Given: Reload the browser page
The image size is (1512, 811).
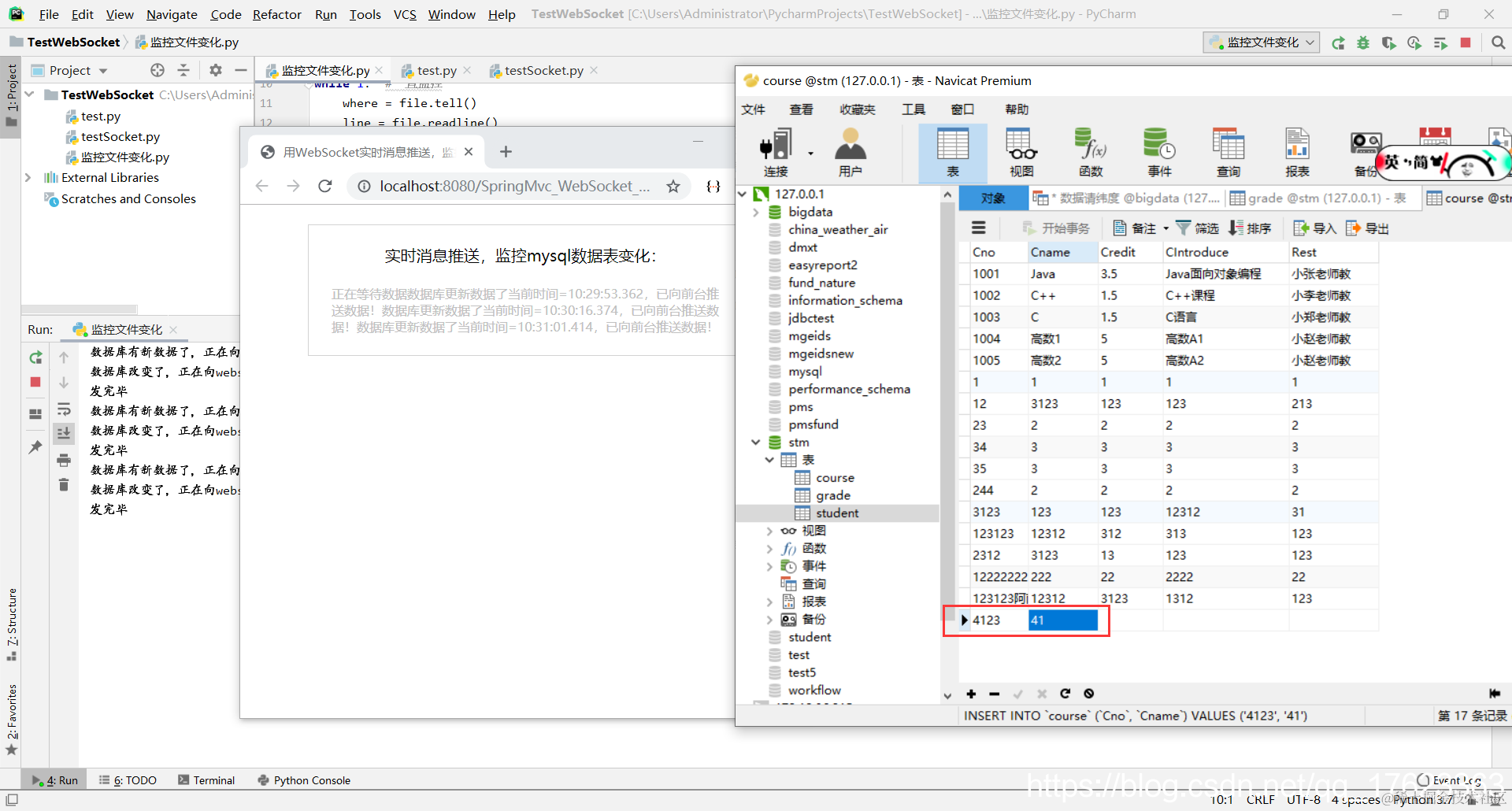Looking at the screenshot, I should (325, 186).
